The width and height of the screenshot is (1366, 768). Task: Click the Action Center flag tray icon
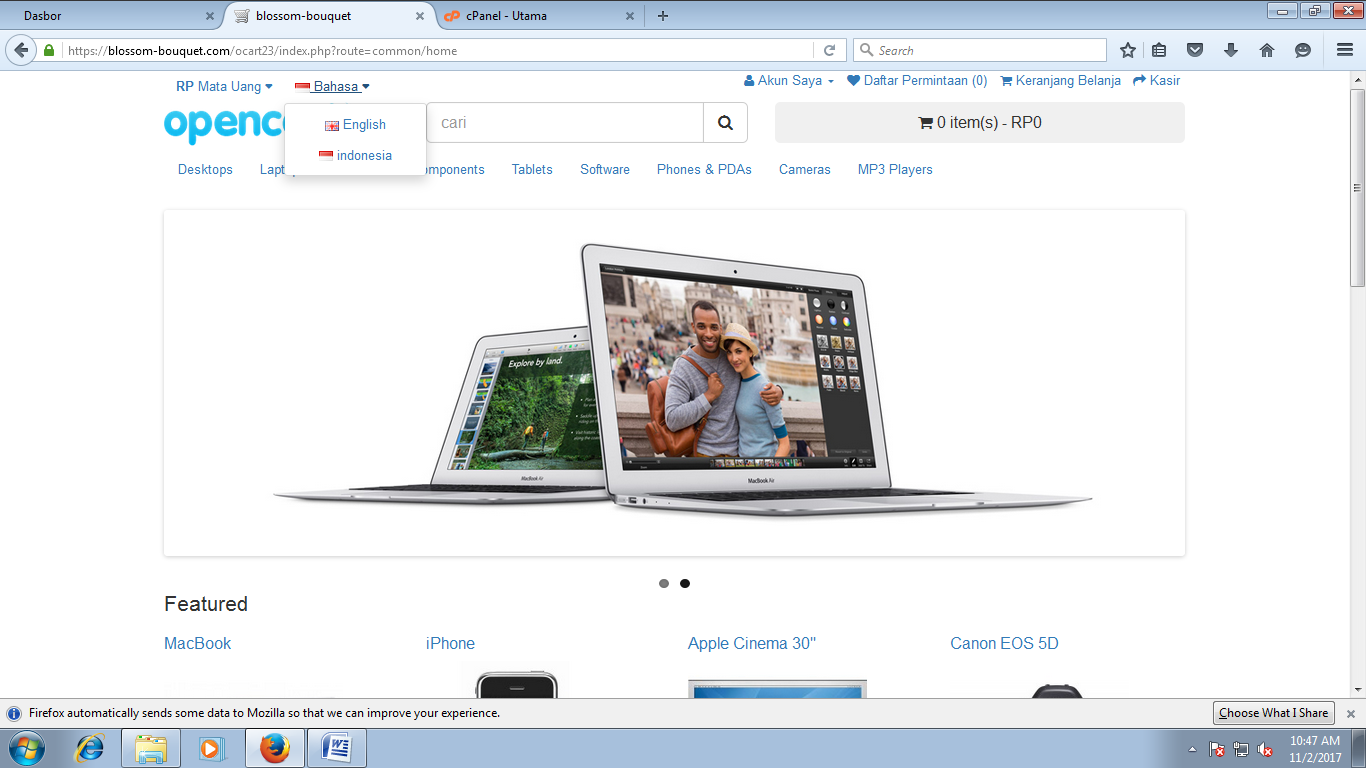tap(1217, 749)
